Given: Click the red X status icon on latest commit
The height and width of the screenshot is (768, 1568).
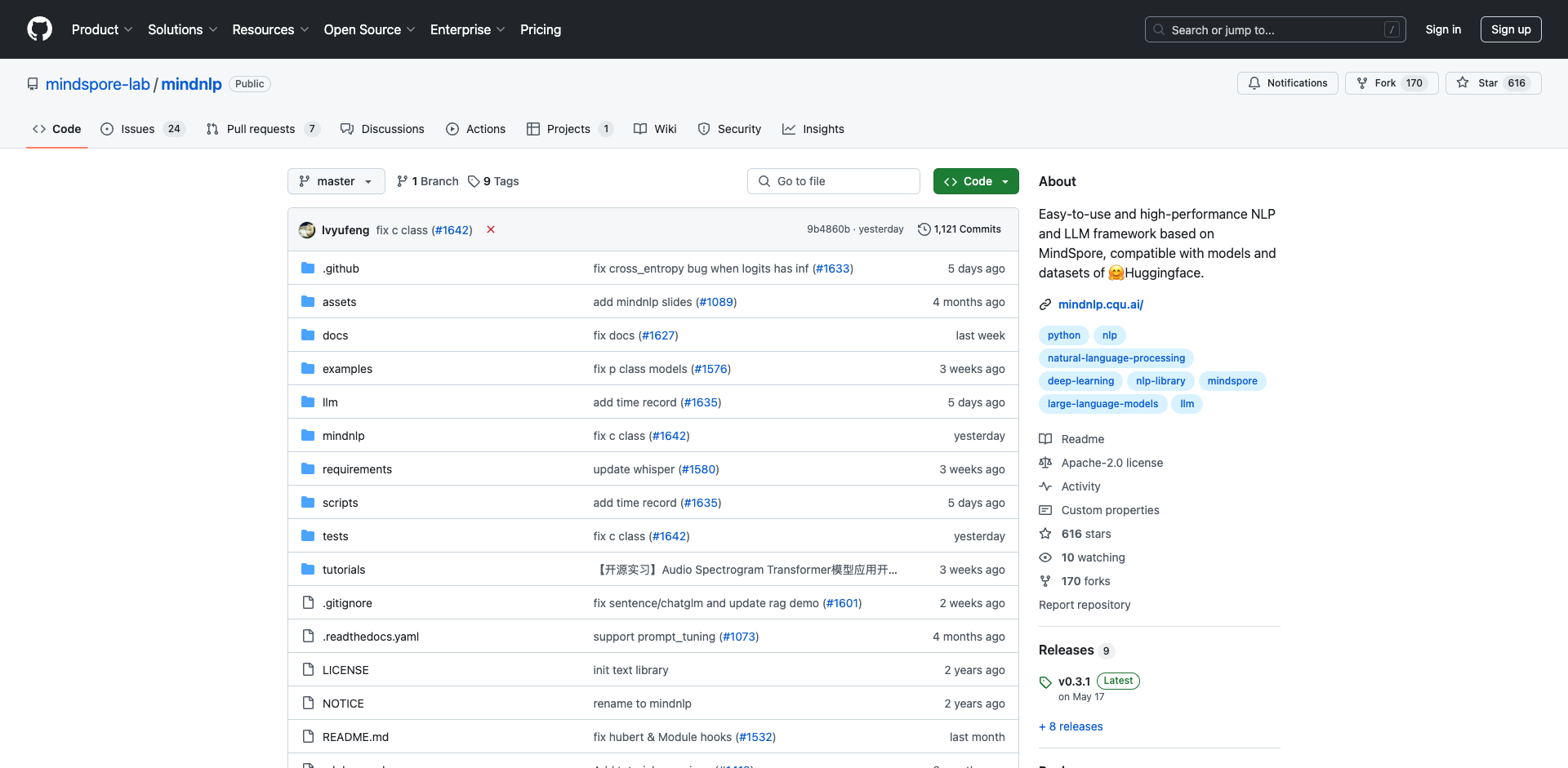Looking at the screenshot, I should tap(490, 230).
